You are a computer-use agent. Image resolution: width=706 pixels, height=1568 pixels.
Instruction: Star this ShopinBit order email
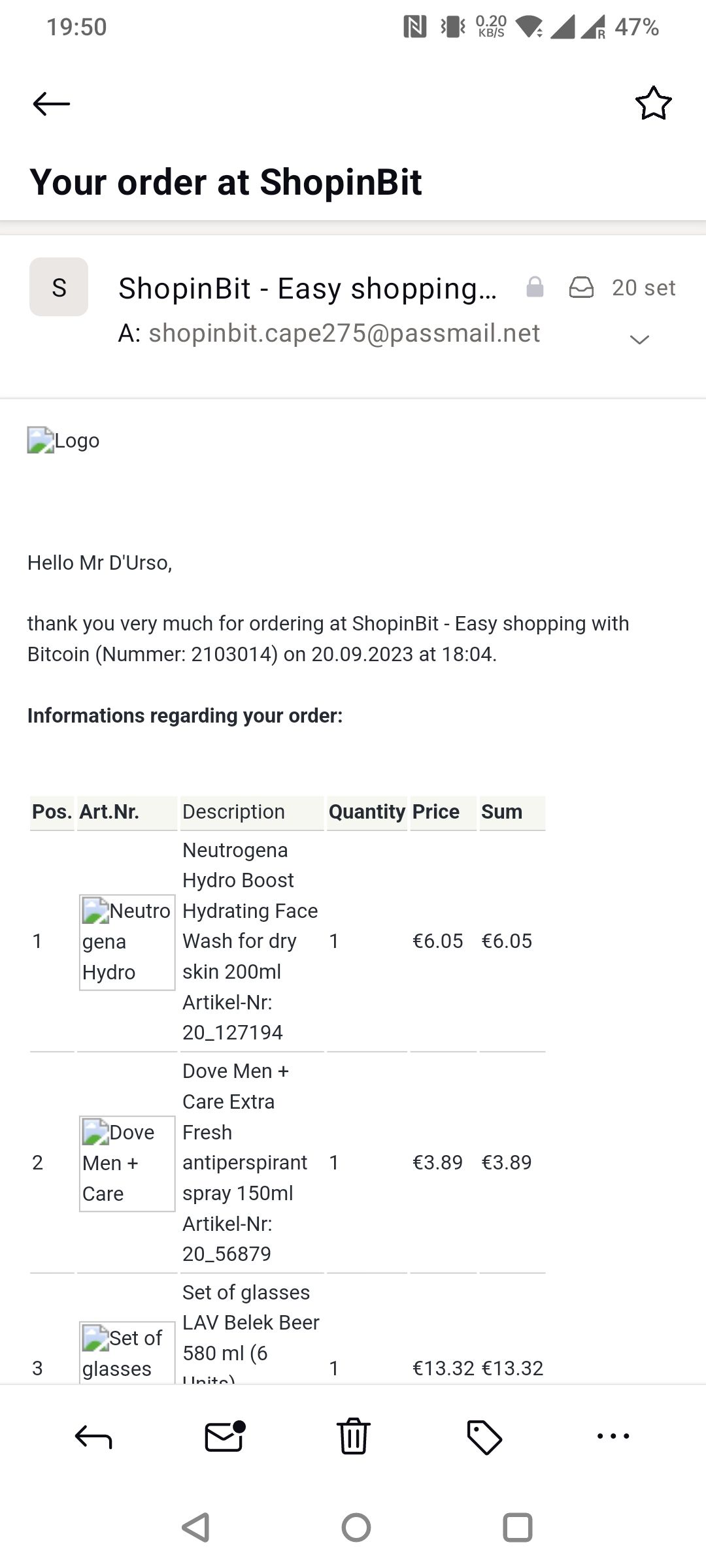(x=653, y=103)
